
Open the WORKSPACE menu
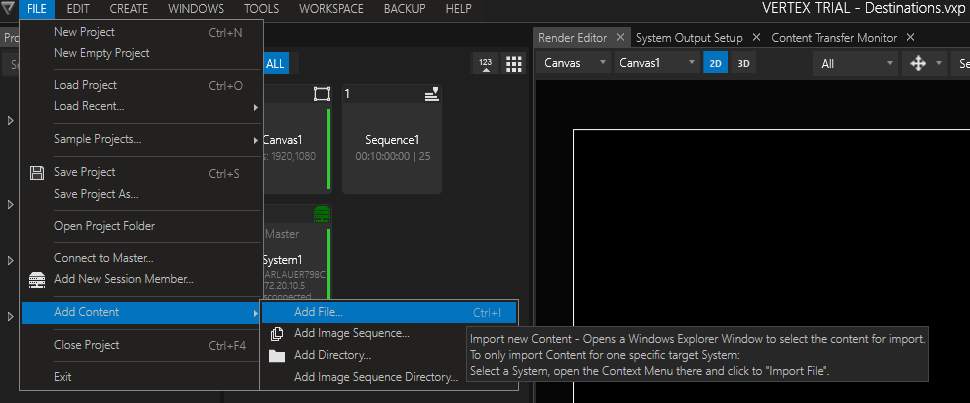(333, 9)
